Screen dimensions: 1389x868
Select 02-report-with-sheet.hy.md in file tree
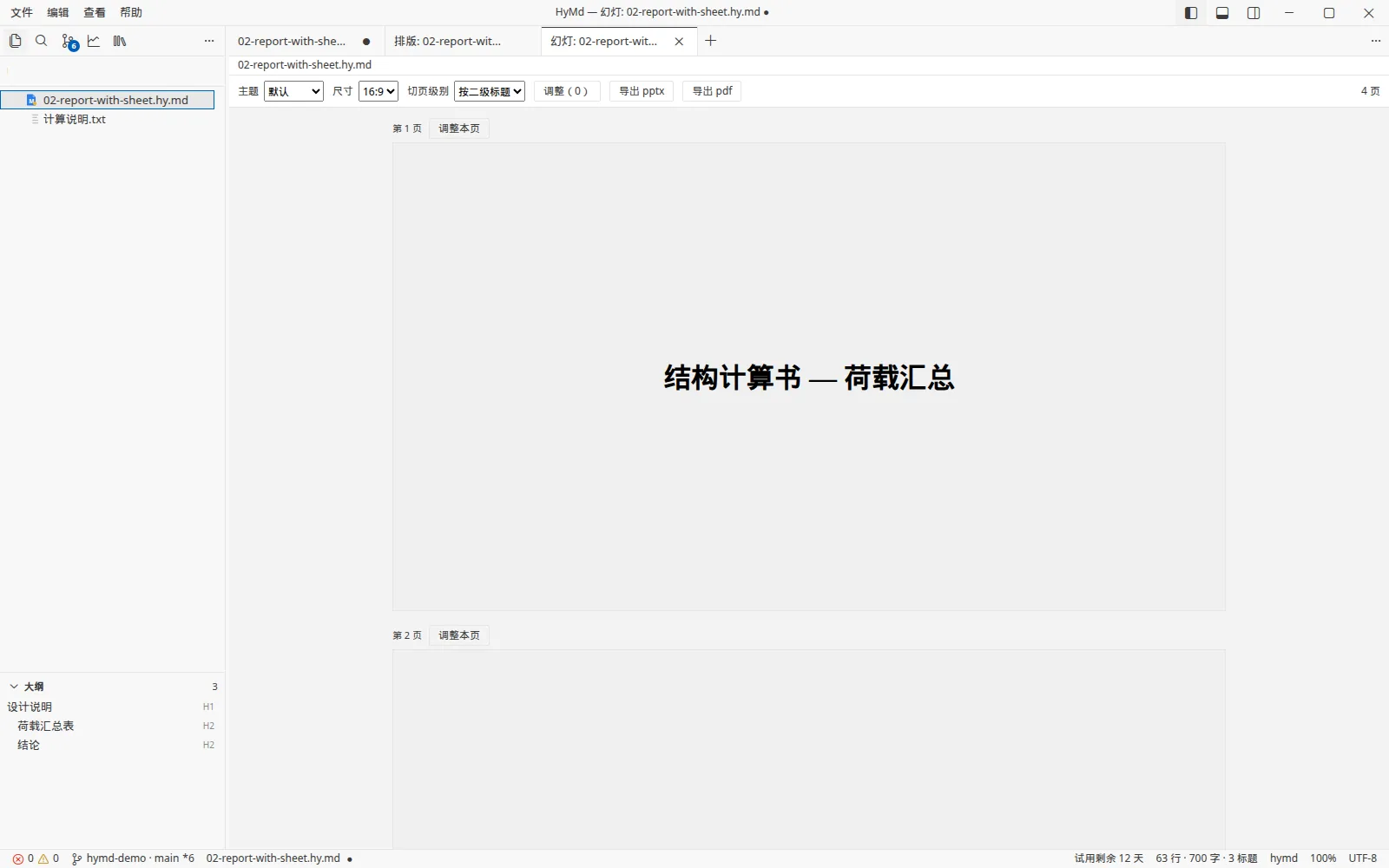[108, 100]
